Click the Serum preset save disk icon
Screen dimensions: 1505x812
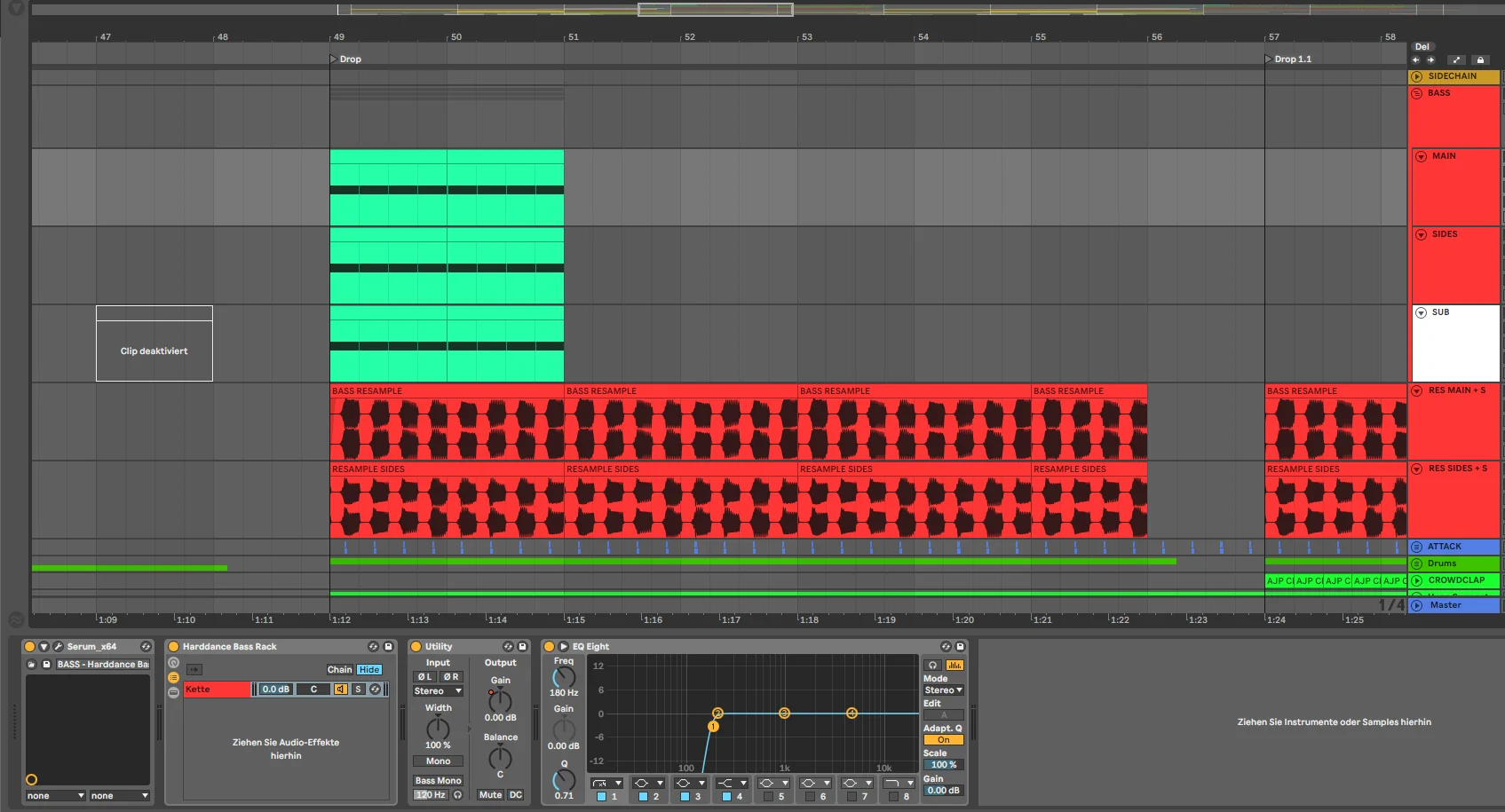click(x=47, y=665)
